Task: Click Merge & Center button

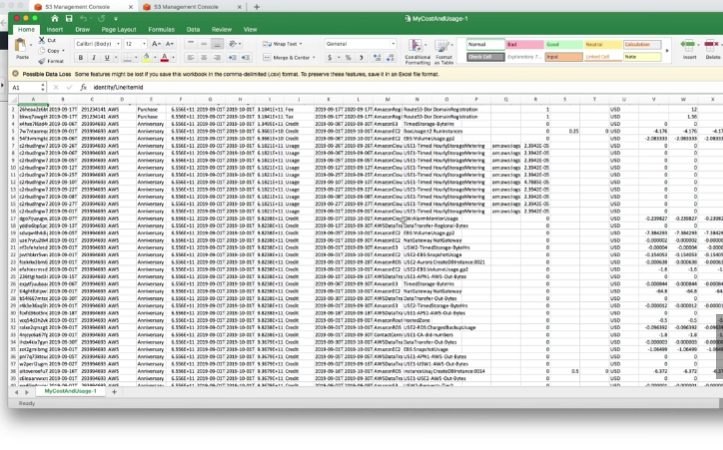Action: [289, 58]
